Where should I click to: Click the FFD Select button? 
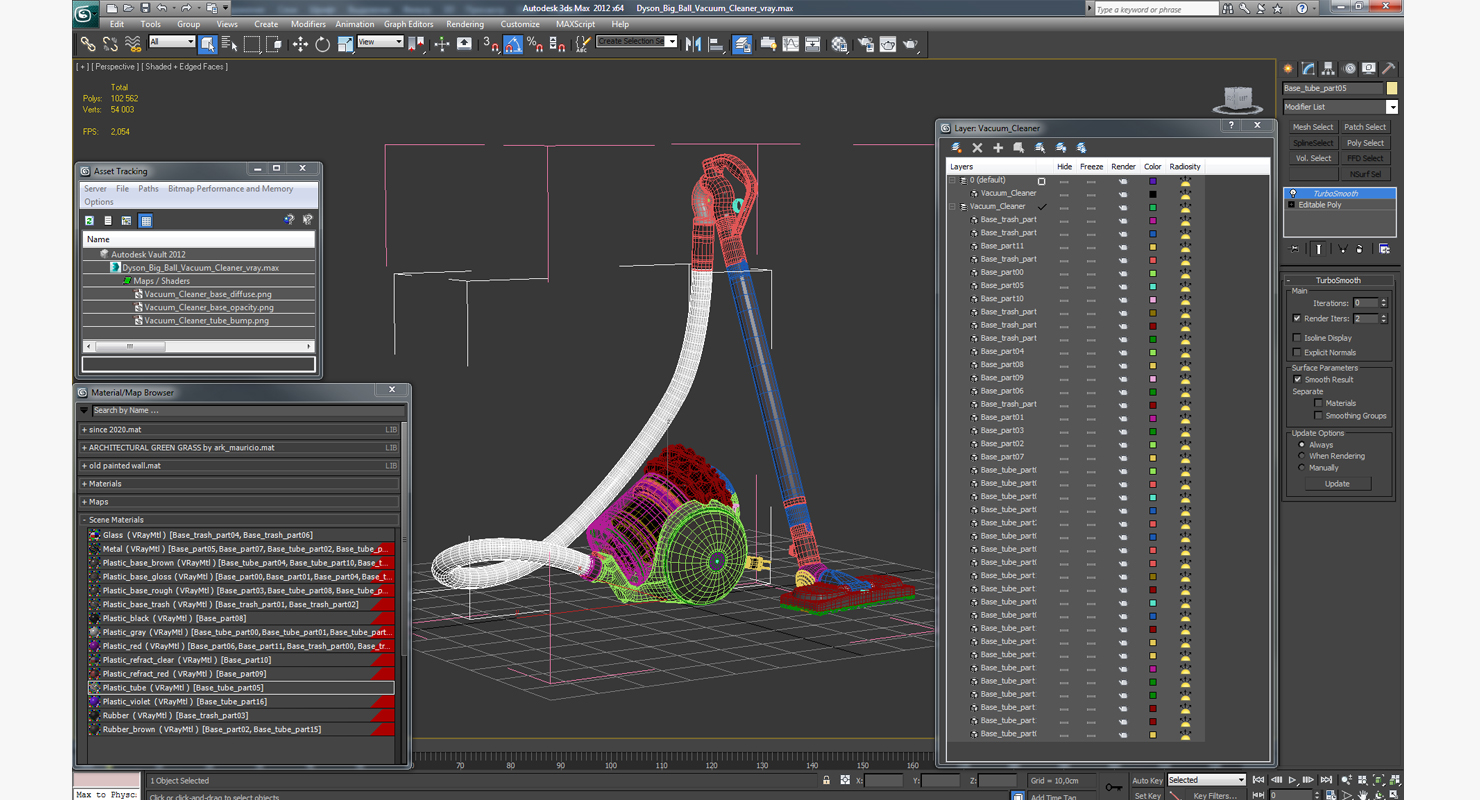point(1365,158)
